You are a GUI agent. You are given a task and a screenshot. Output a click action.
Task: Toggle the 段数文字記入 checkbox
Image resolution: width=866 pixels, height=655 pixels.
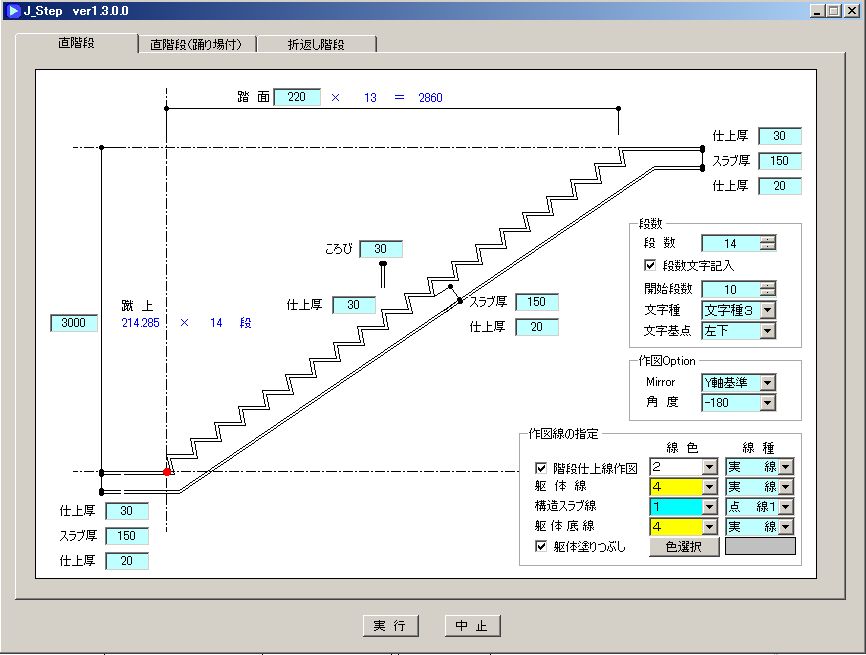click(651, 266)
